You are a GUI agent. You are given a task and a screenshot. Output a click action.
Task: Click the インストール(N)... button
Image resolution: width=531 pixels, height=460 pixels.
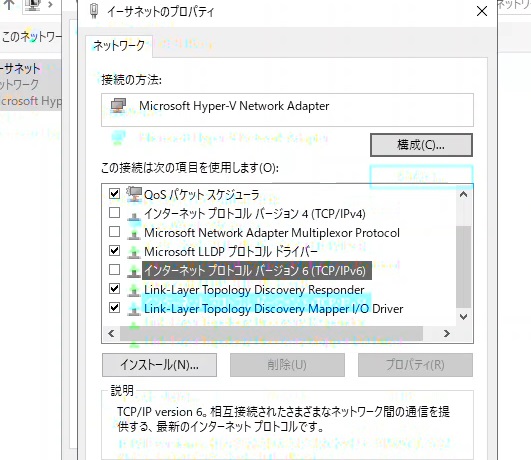[159, 365]
